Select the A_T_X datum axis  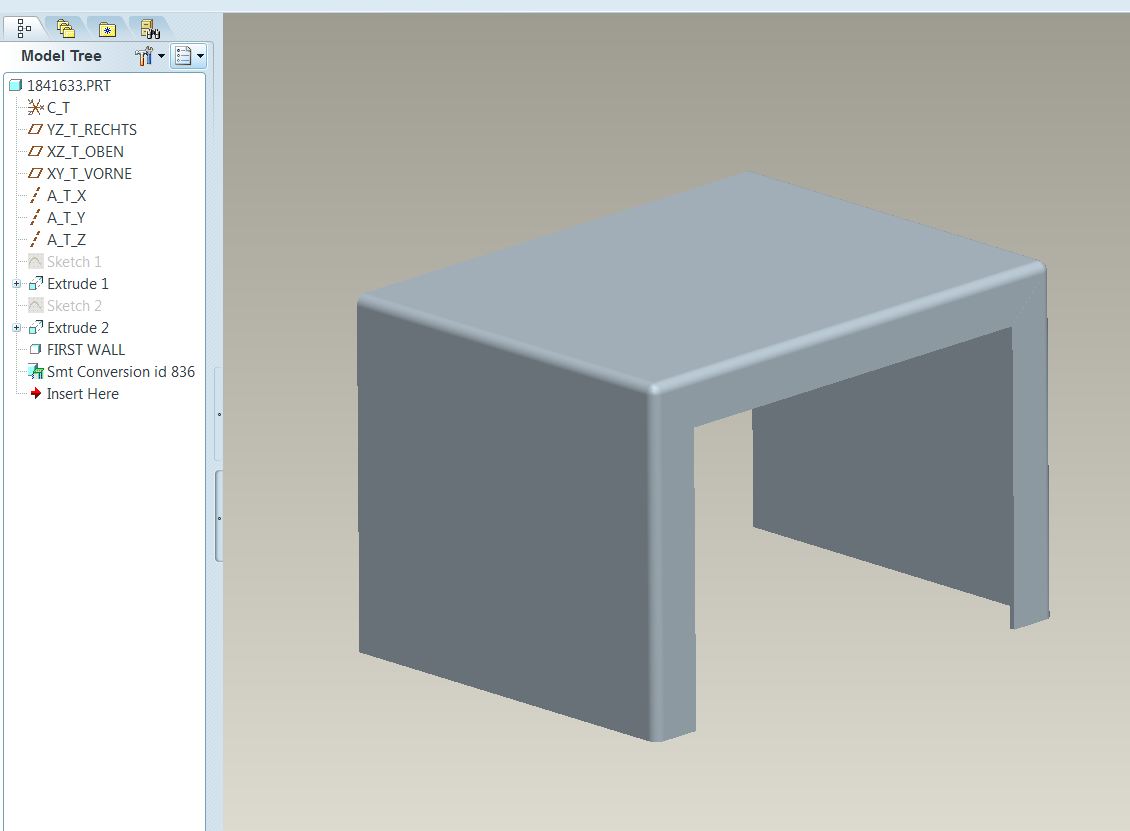pos(66,196)
